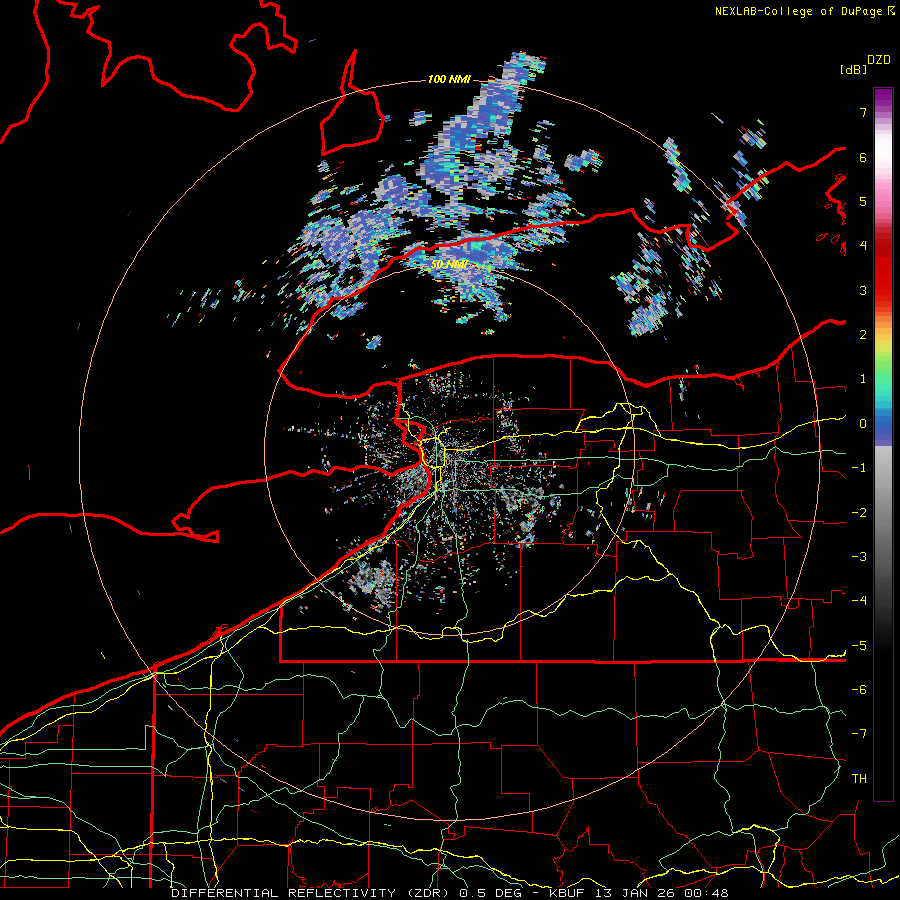Click the -2 value on the color scale
Image resolution: width=900 pixels, height=900 pixels.
point(859,513)
